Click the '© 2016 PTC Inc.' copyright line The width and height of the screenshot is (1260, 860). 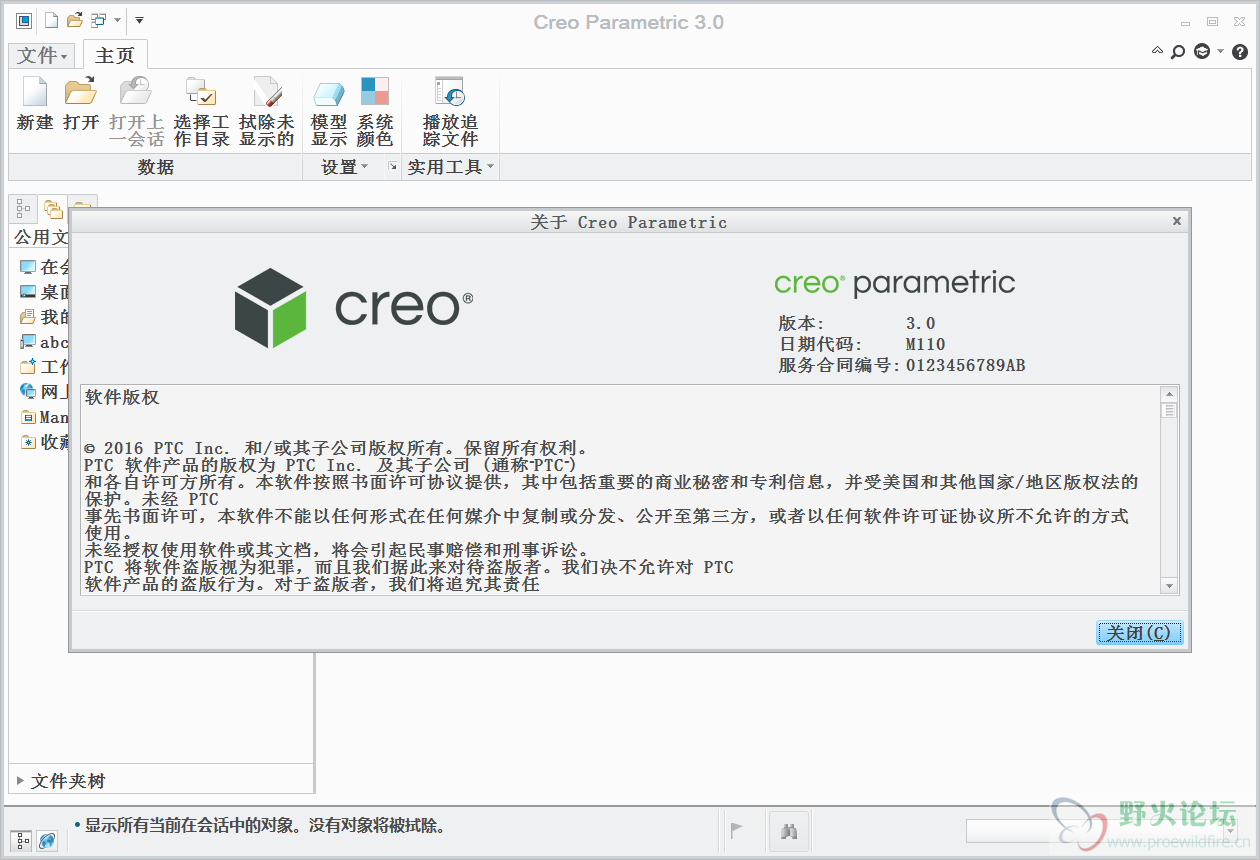338,448
